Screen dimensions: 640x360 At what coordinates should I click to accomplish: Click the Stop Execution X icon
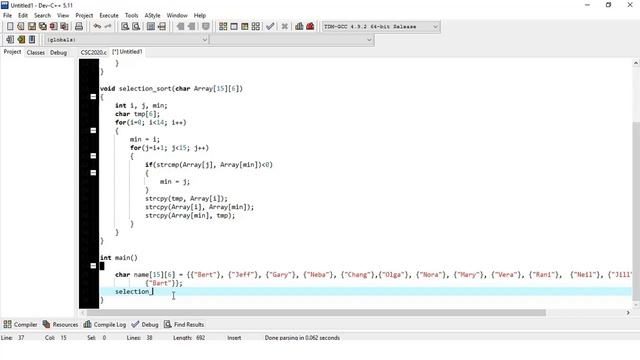tap(284, 27)
